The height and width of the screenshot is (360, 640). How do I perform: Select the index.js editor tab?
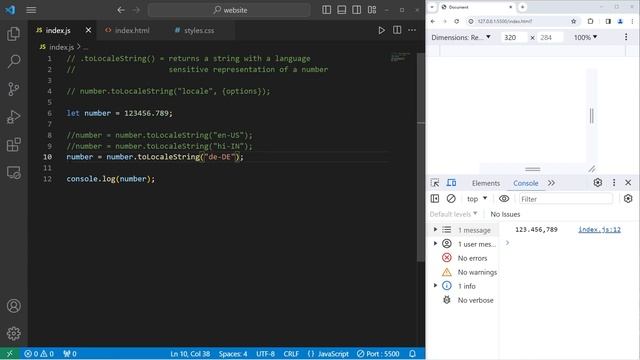[58, 30]
